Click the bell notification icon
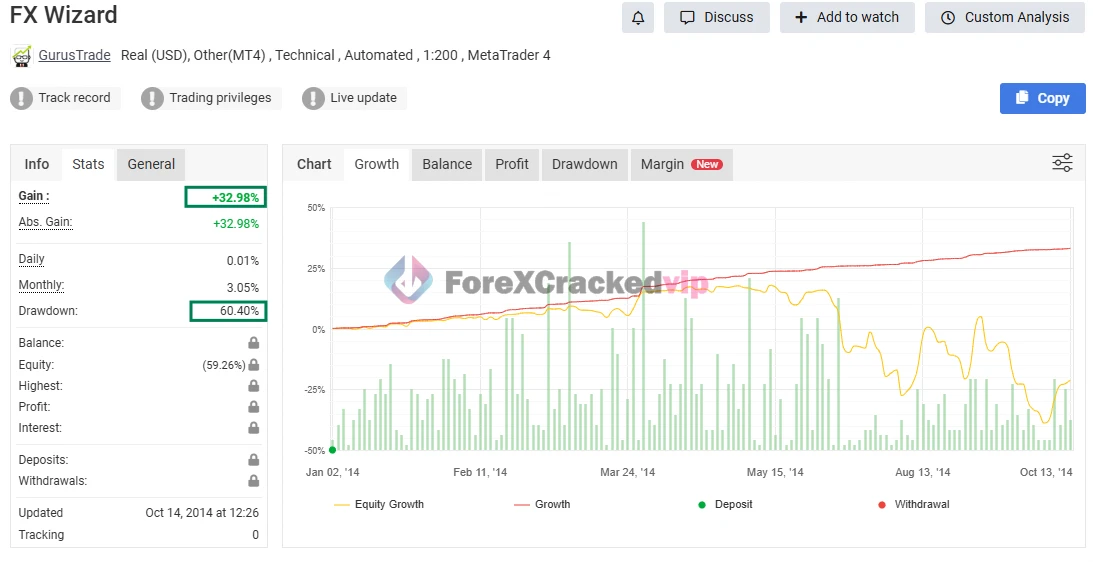This screenshot has width=1093, height=562. (x=638, y=17)
